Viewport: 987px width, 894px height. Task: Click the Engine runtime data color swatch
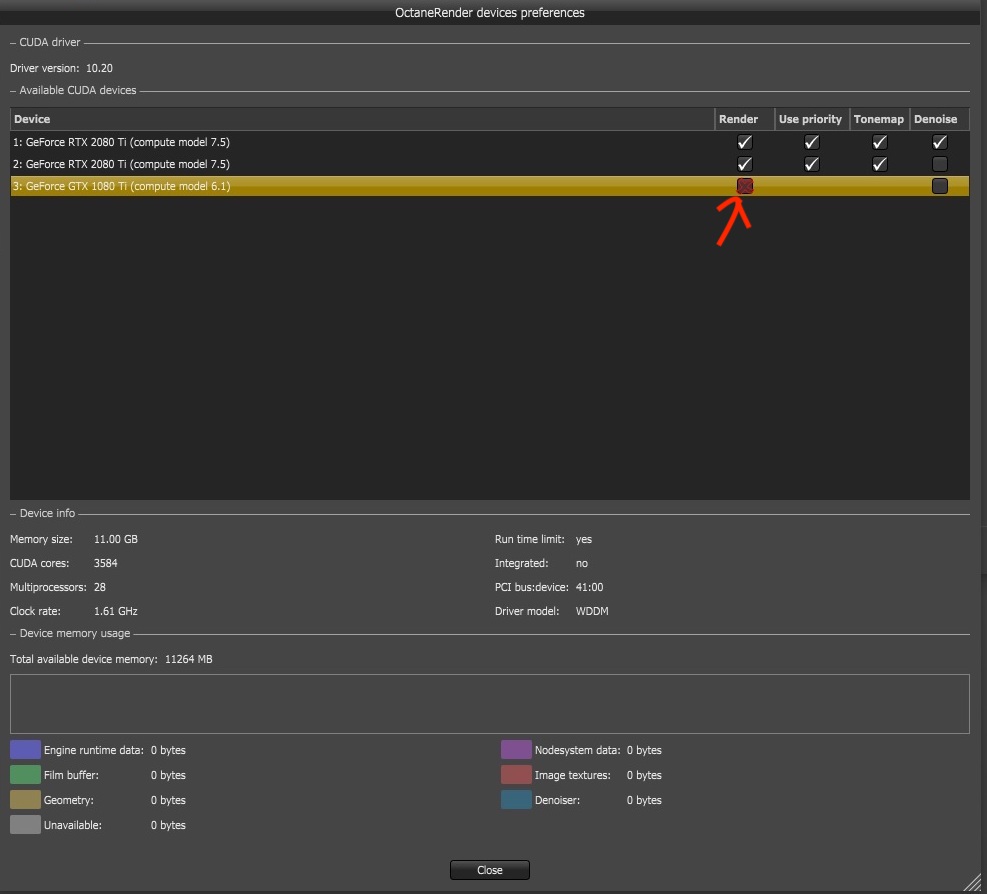point(25,750)
